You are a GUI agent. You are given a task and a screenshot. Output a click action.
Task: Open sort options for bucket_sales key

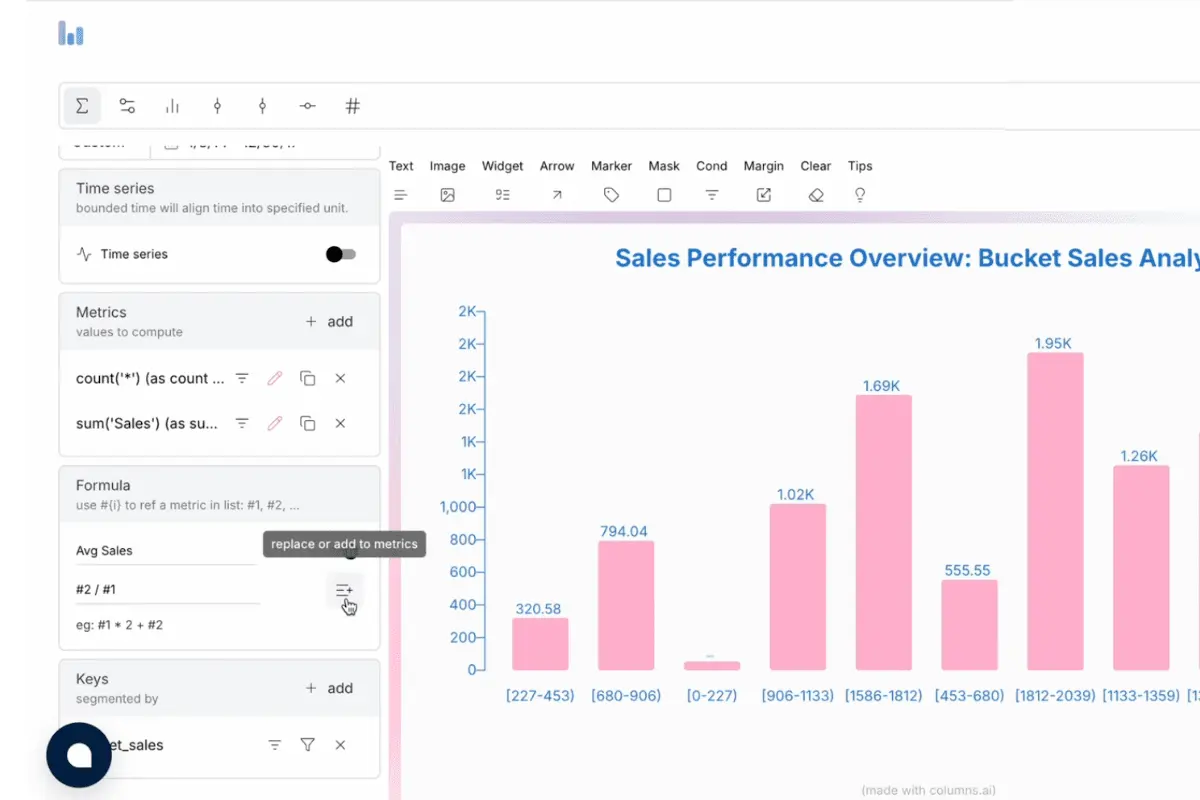coord(275,745)
